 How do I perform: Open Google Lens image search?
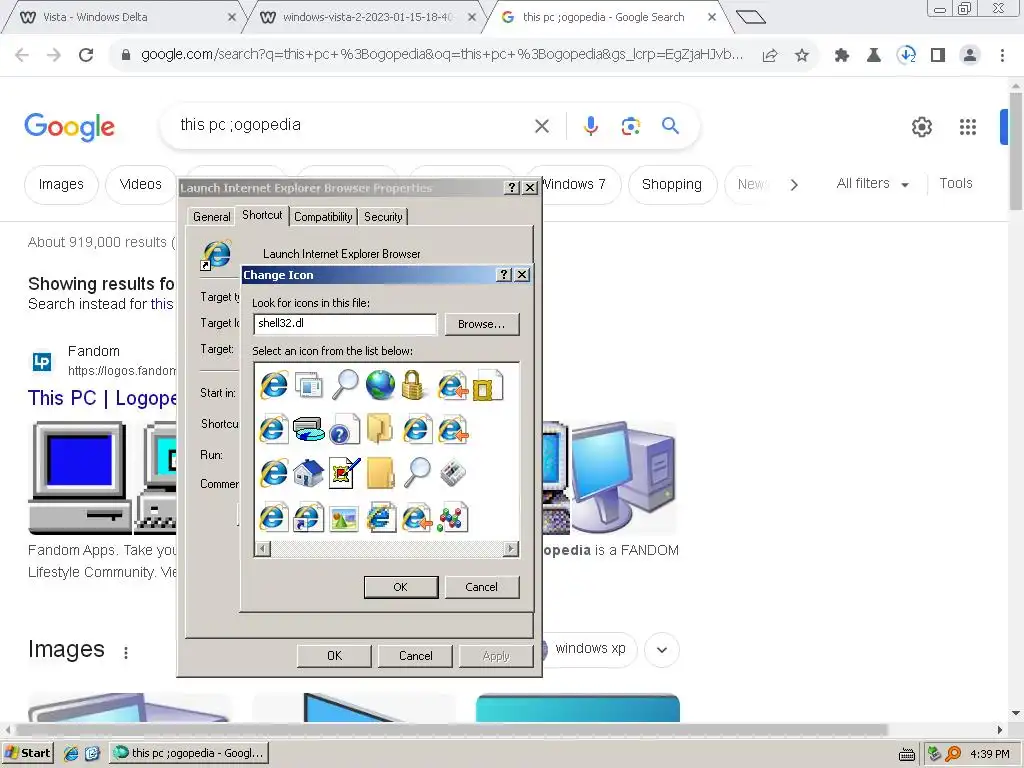point(630,125)
